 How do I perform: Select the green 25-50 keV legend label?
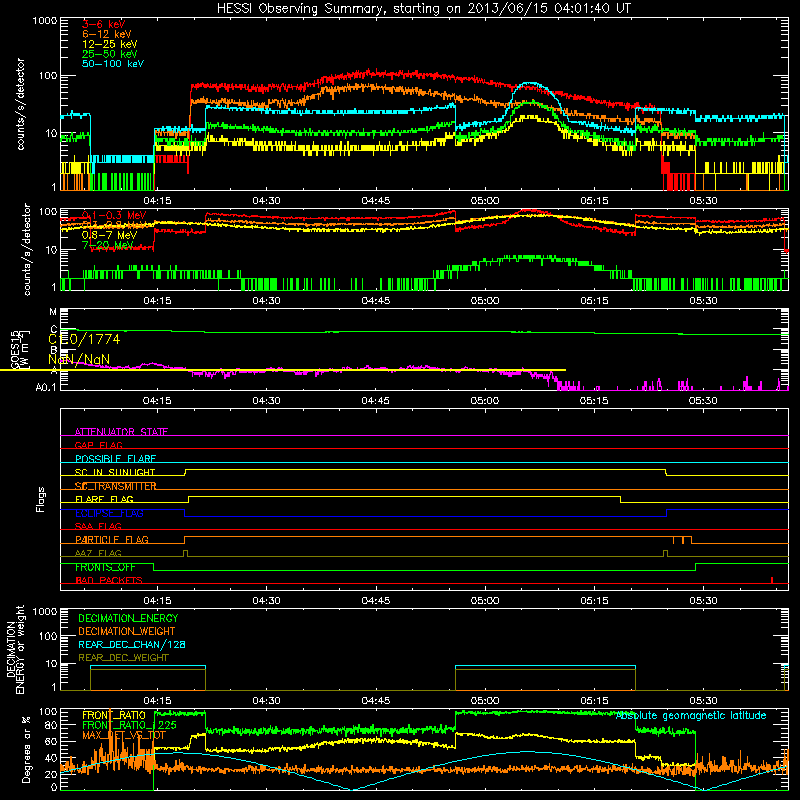(109, 54)
